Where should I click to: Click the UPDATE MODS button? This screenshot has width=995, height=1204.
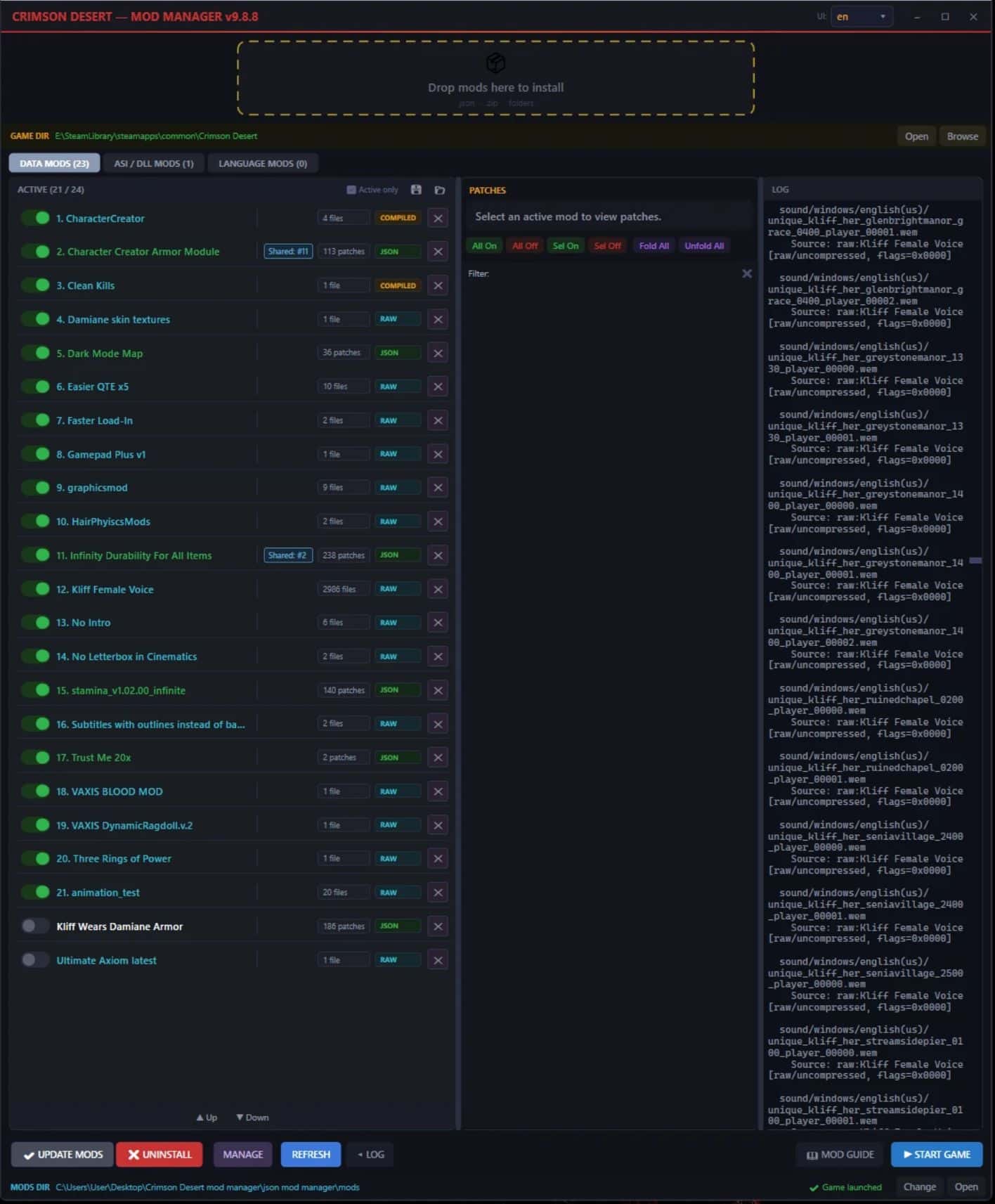pos(63,1154)
